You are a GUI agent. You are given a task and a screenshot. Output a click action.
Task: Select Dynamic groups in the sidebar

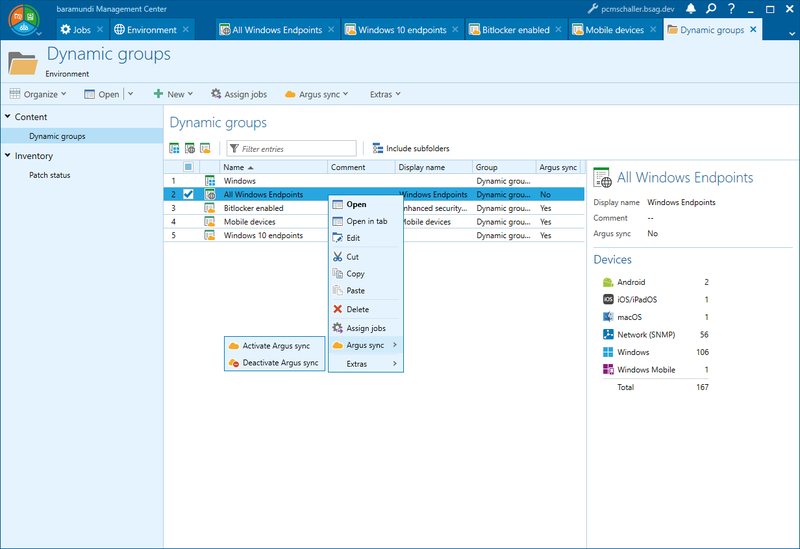82,136
